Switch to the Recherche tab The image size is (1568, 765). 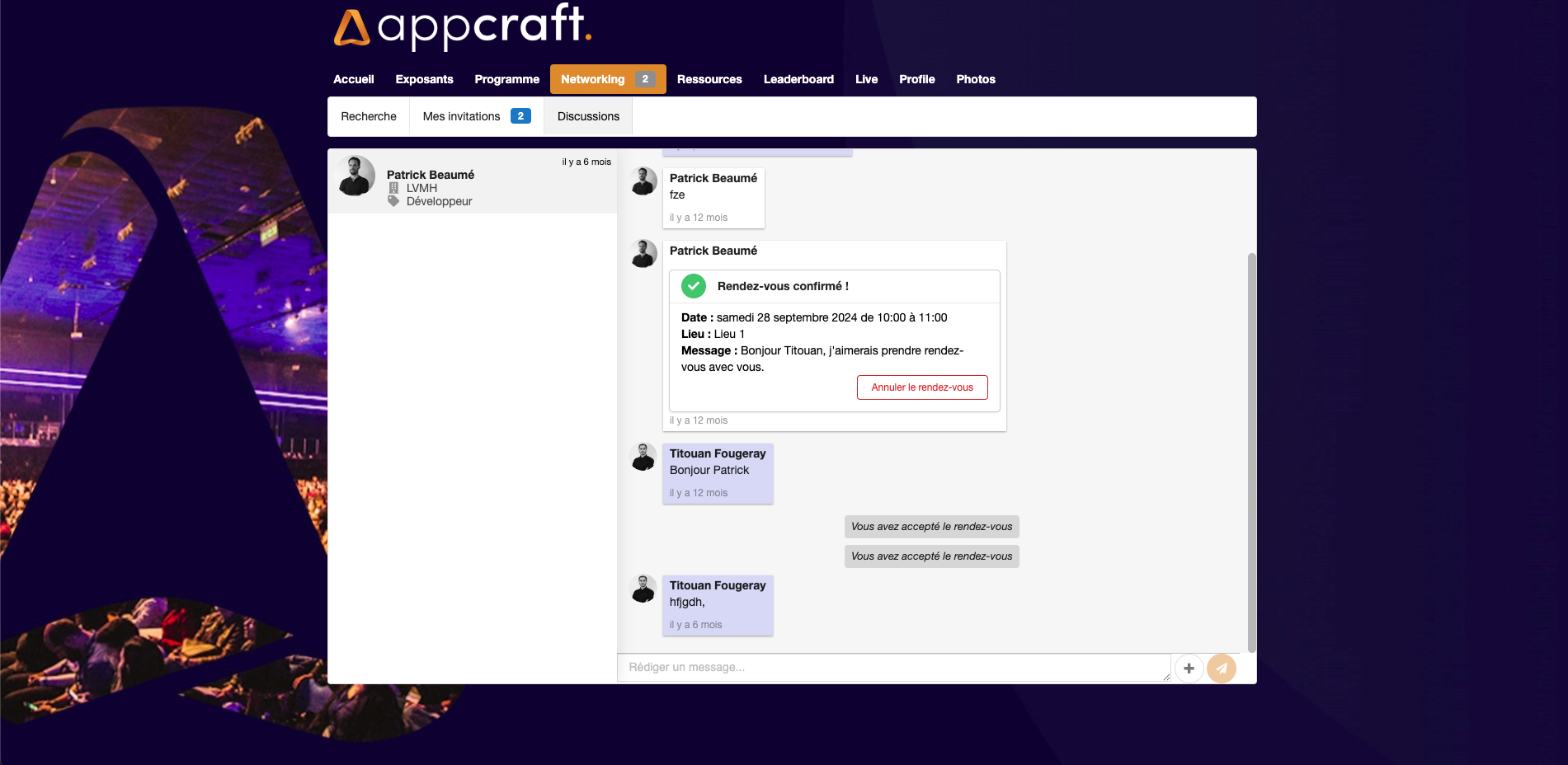click(369, 116)
